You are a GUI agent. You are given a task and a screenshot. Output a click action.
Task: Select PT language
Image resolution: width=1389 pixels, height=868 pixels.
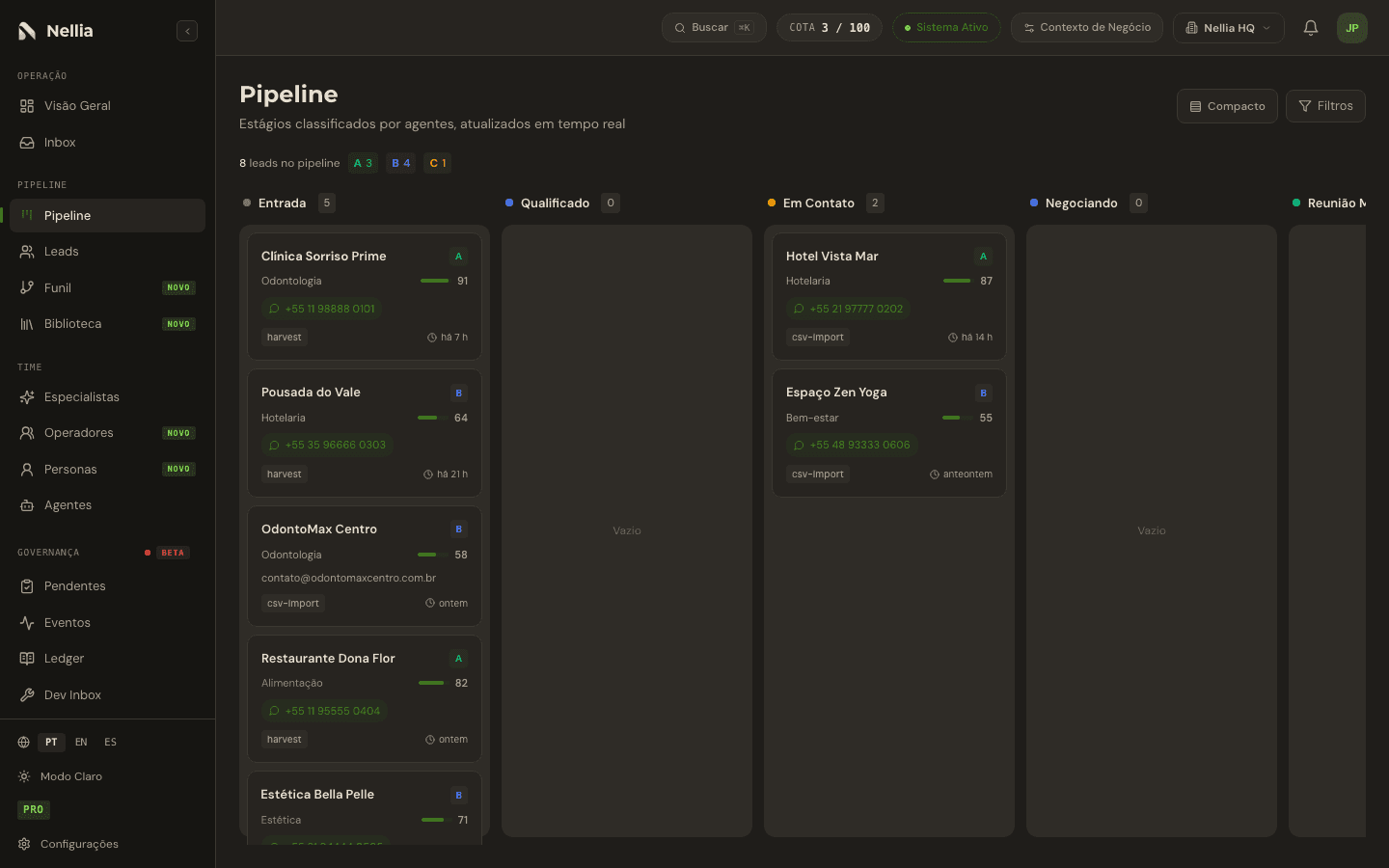(51, 743)
